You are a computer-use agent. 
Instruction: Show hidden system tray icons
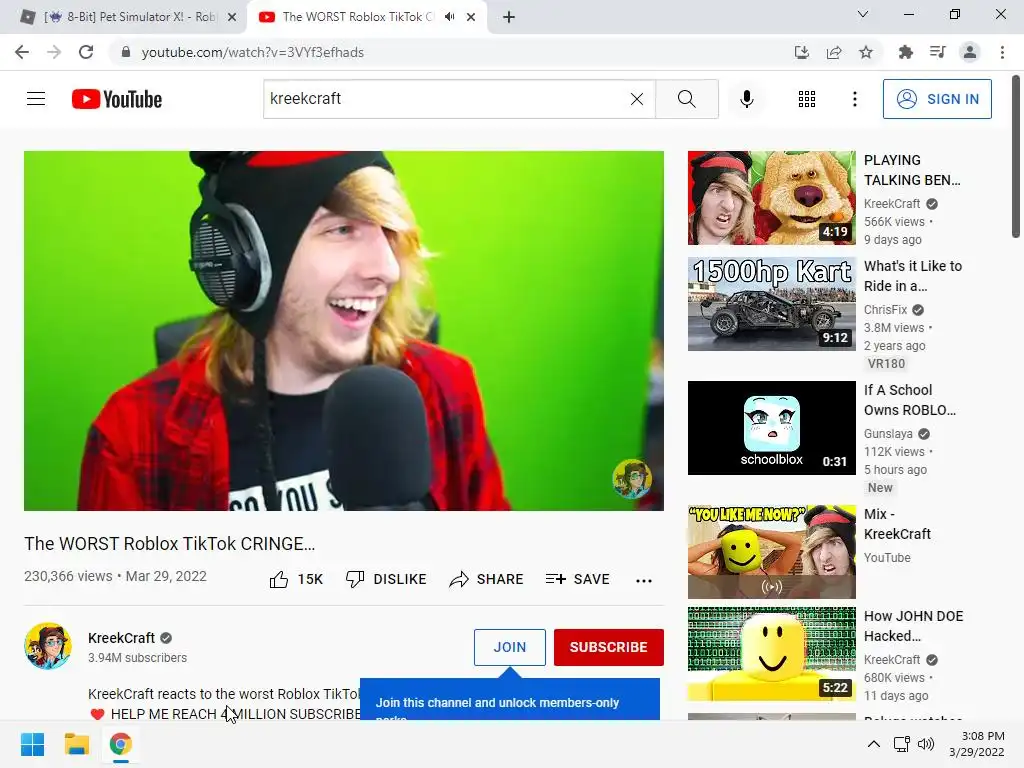(874, 744)
